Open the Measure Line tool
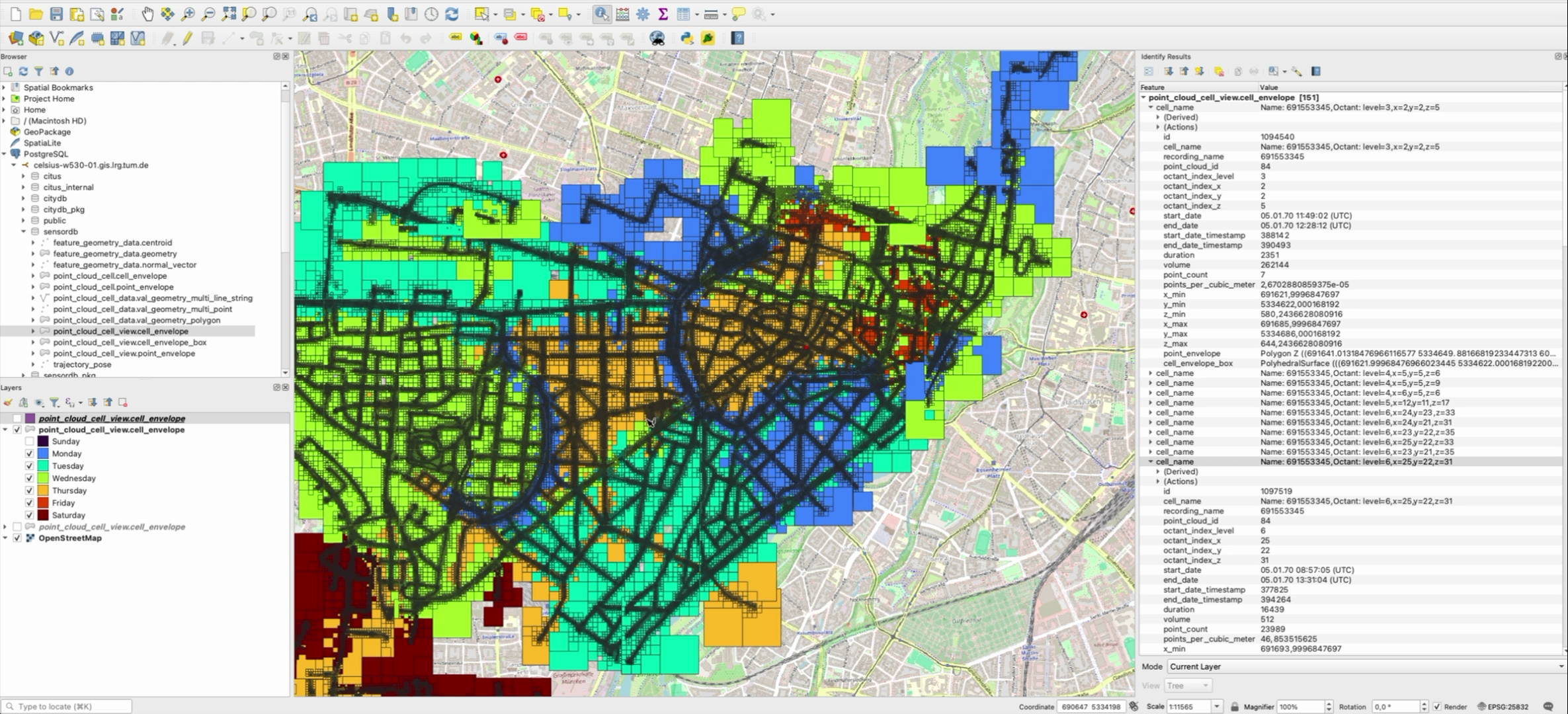 click(711, 14)
